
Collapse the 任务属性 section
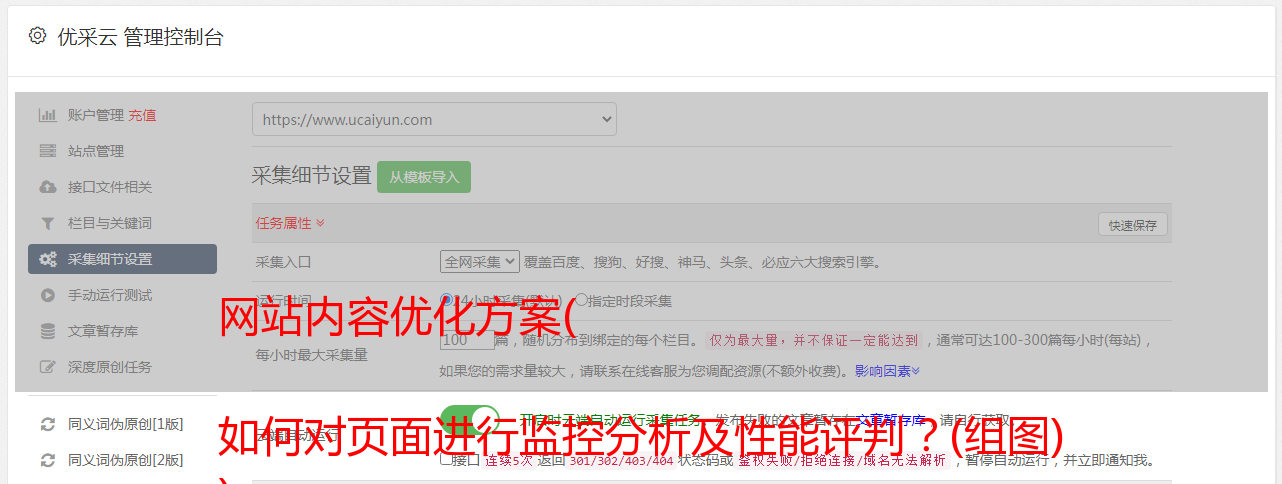(x=290, y=223)
